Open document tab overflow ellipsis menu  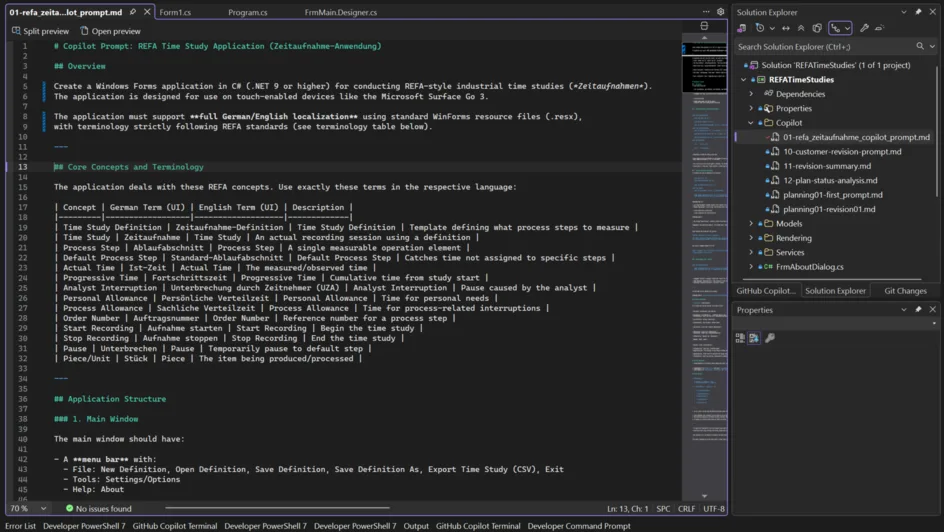[706, 11]
